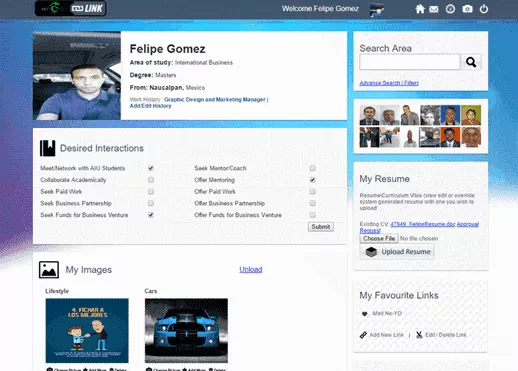The image size is (518, 371).
Task: Open the Mad Ne-YO favourite link
Action: pyautogui.click(x=387, y=313)
